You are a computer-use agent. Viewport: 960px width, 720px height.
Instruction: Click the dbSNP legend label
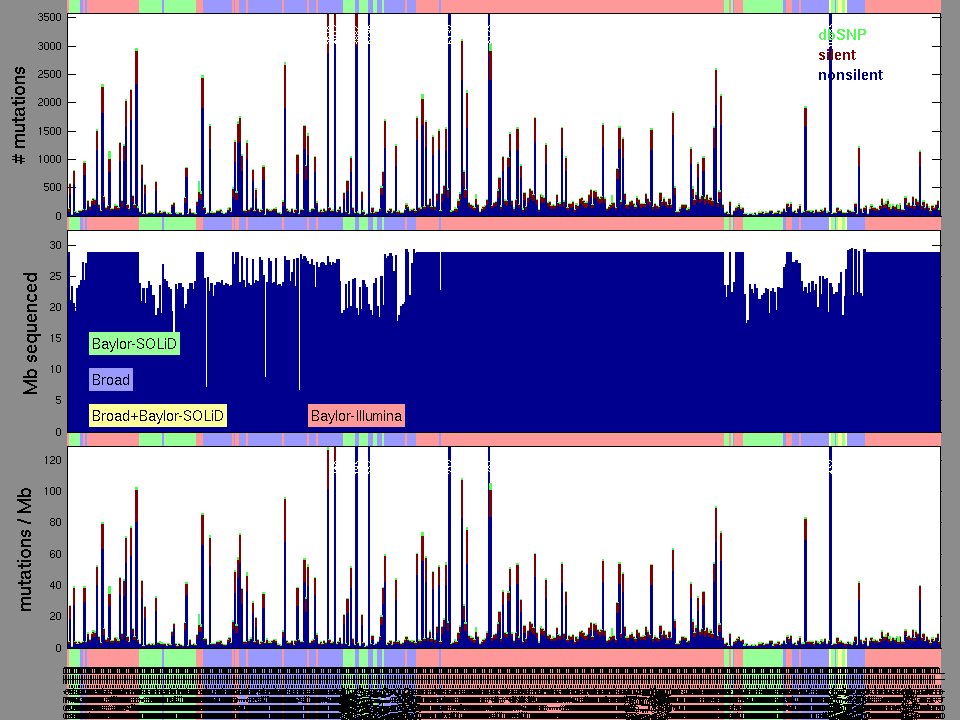pyautogui.click(x=842, y=35)
